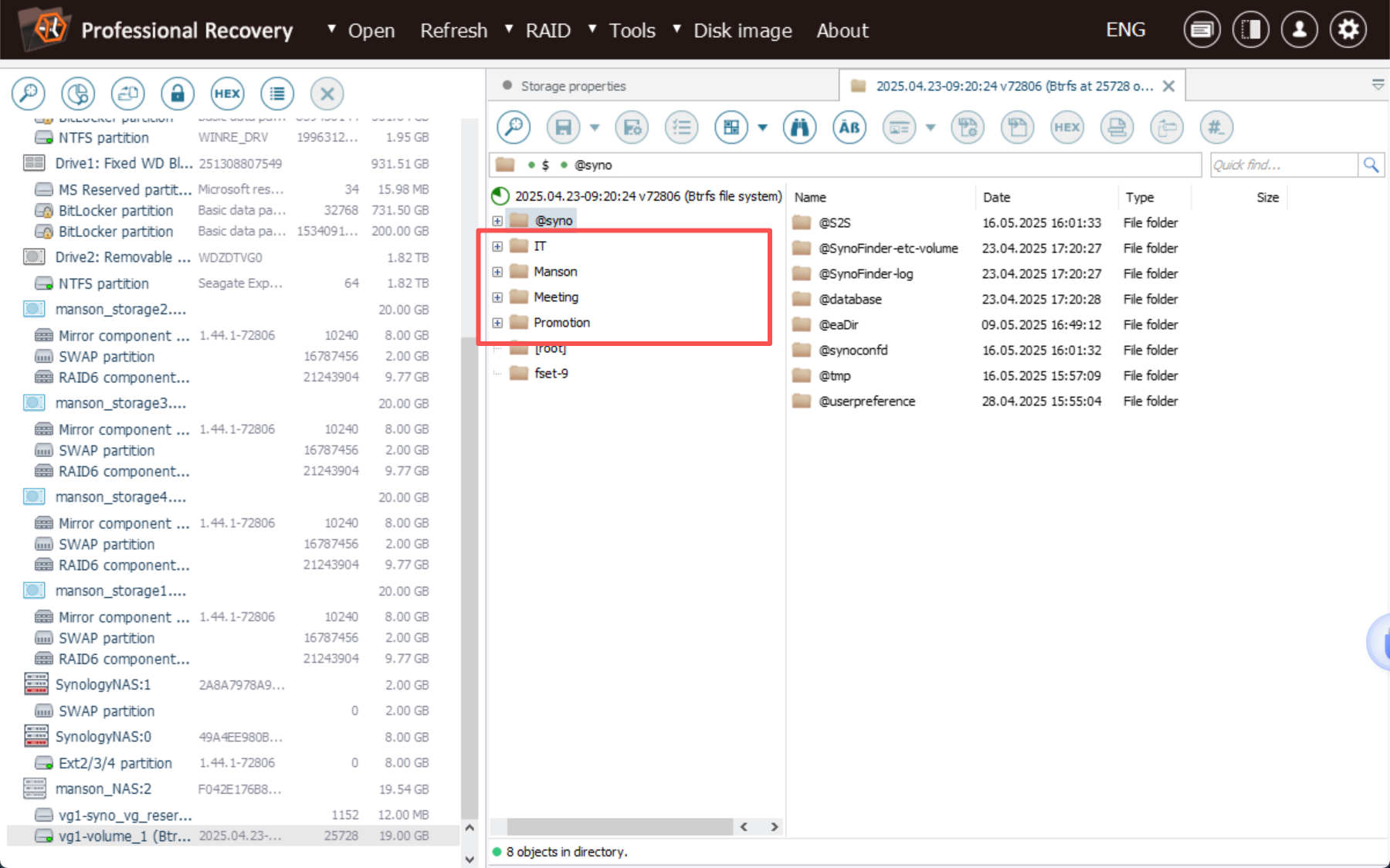The height and width of the screenshot is (868, 1390).
Task: Click the folder tree scroll left arrow
Action: (x=744, y=827)
